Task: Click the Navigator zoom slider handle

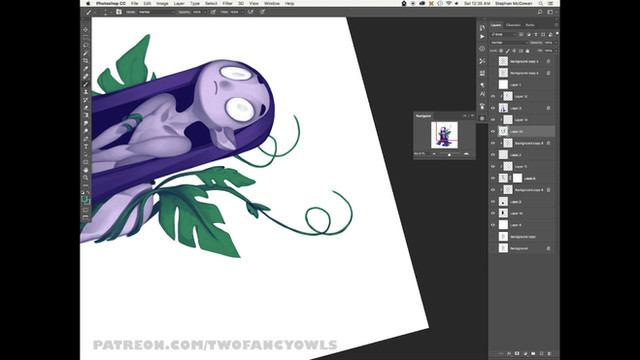Action: (449, 154)
